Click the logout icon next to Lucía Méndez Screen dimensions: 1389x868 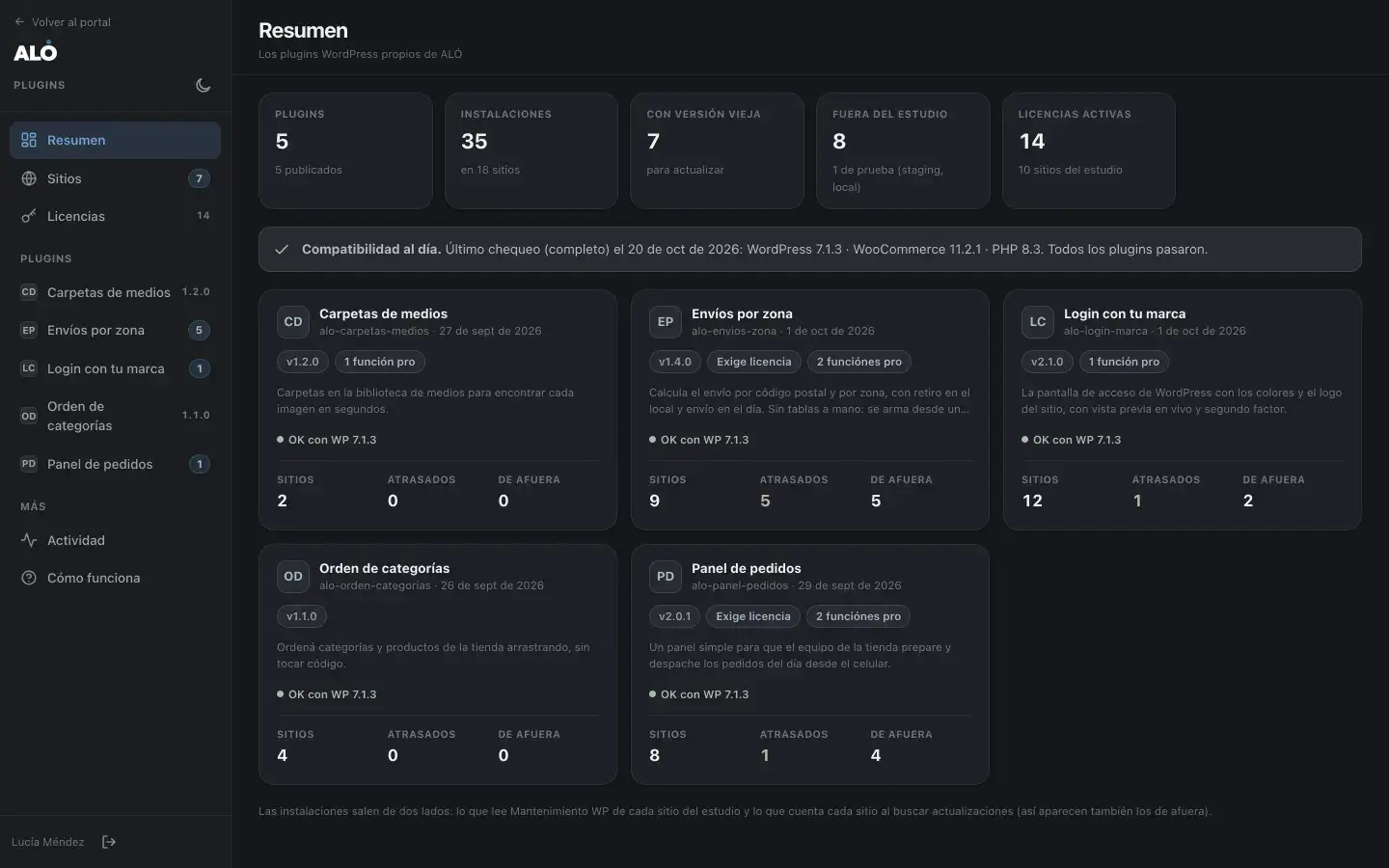pos(109,842)
